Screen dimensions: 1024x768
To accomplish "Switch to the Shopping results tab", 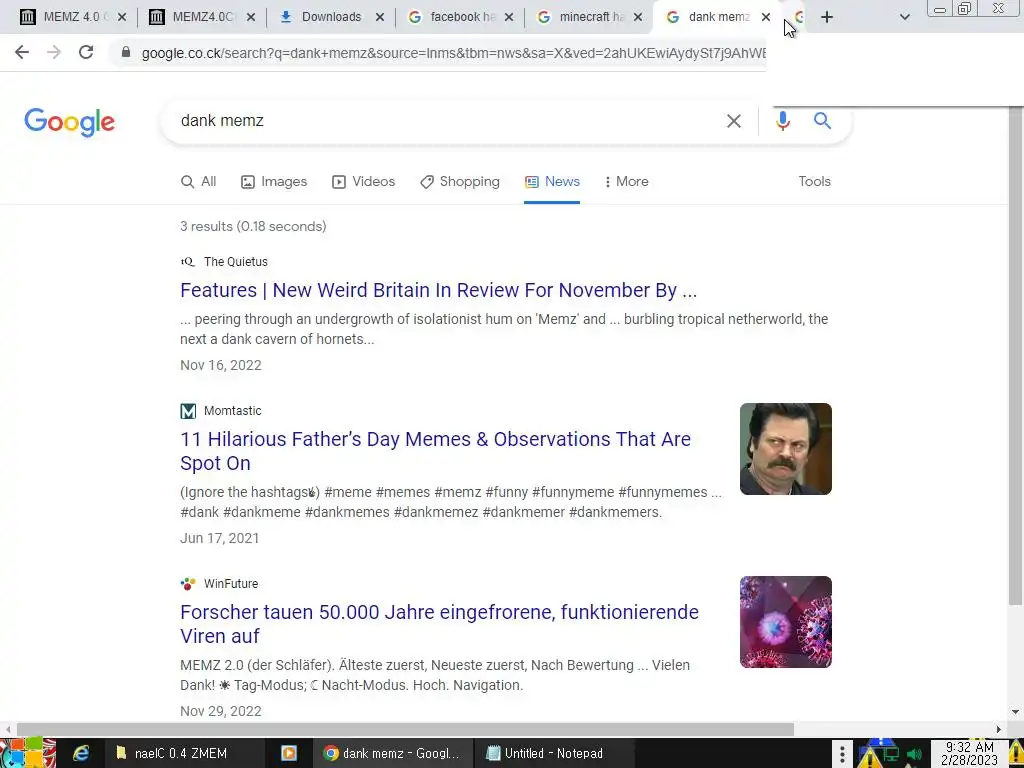I will tap(460, 182).
